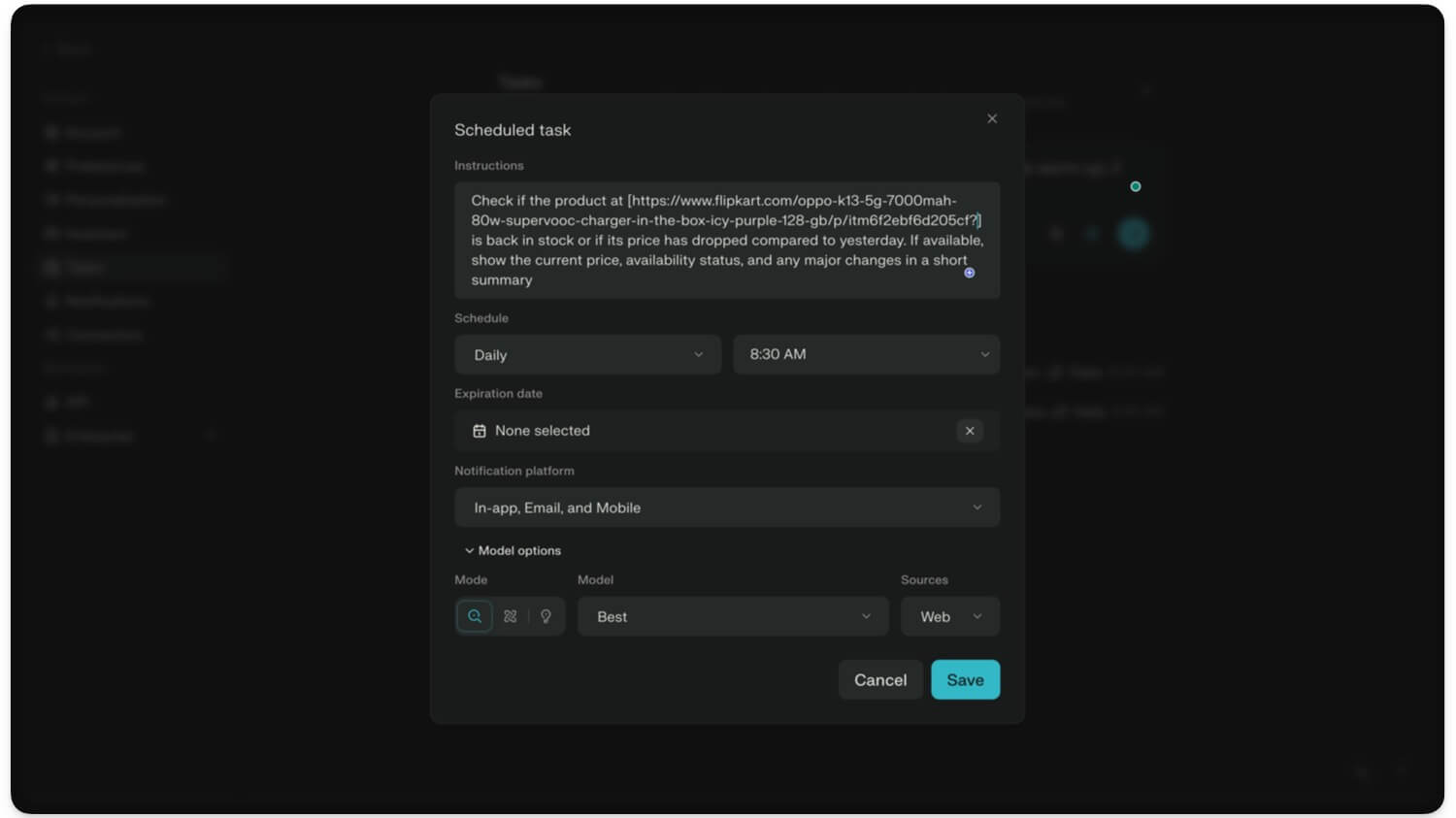Click the blue extension icon in Instructions
Screen dimensions: 1456x818
969,273
